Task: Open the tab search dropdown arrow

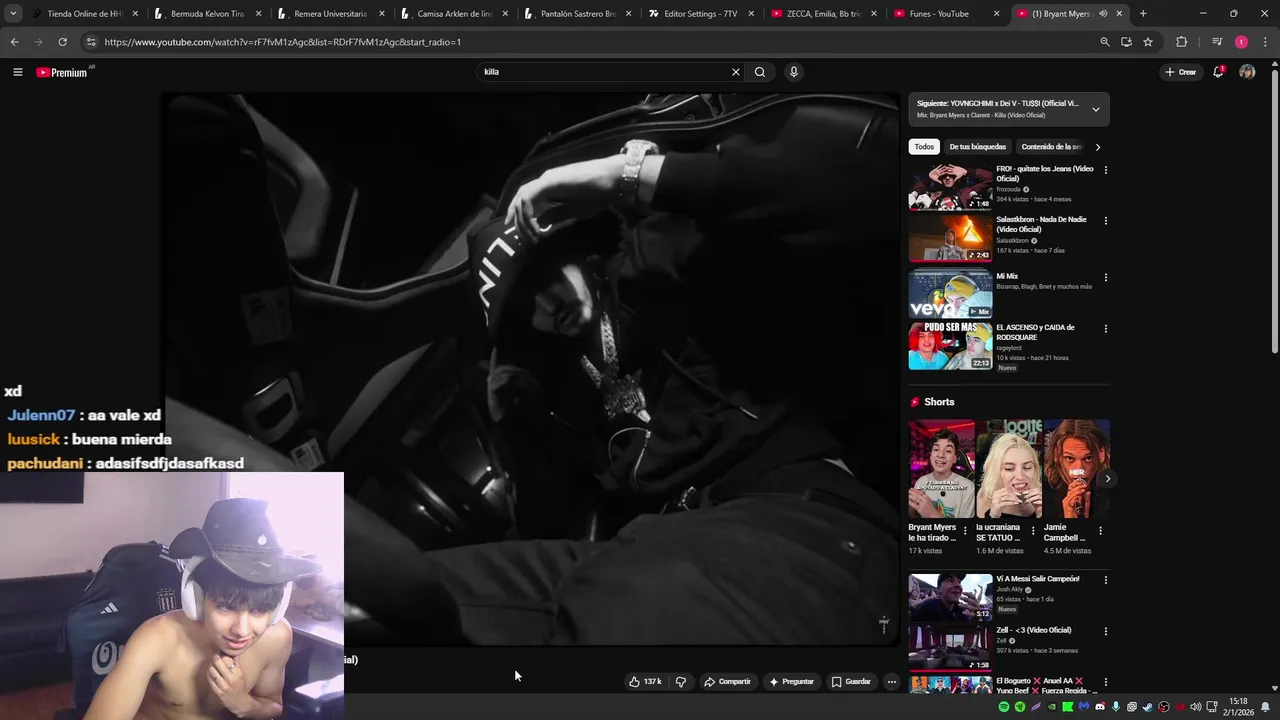Action: [x=13, y=14]
